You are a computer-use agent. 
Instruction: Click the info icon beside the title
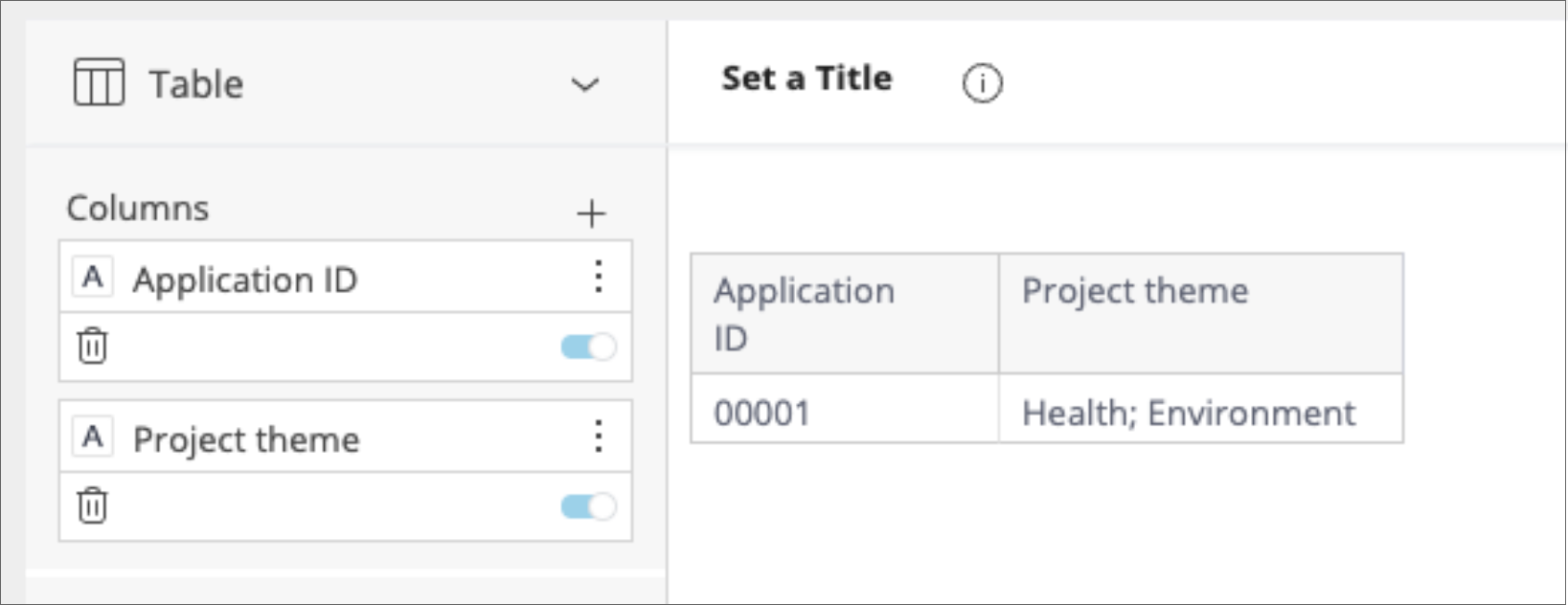[982, 83]
